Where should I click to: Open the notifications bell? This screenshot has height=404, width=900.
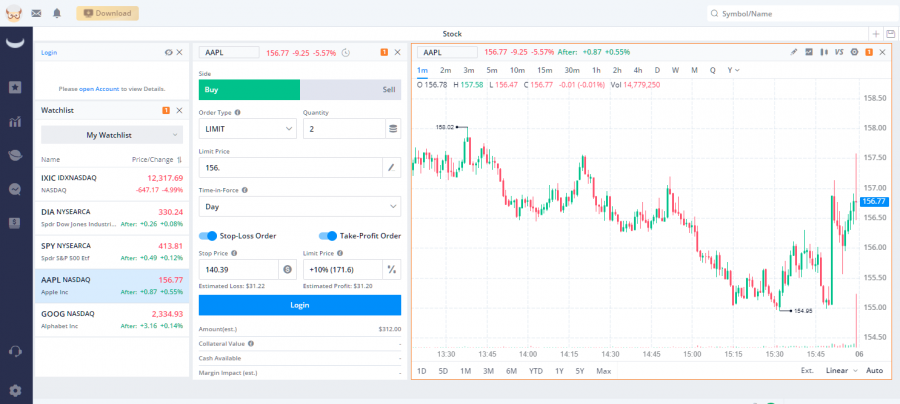(57, 14)
